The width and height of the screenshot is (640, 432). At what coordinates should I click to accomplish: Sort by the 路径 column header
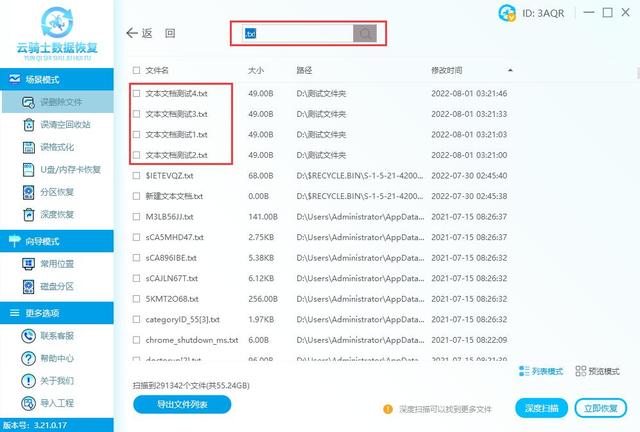[x=304, y=70]
